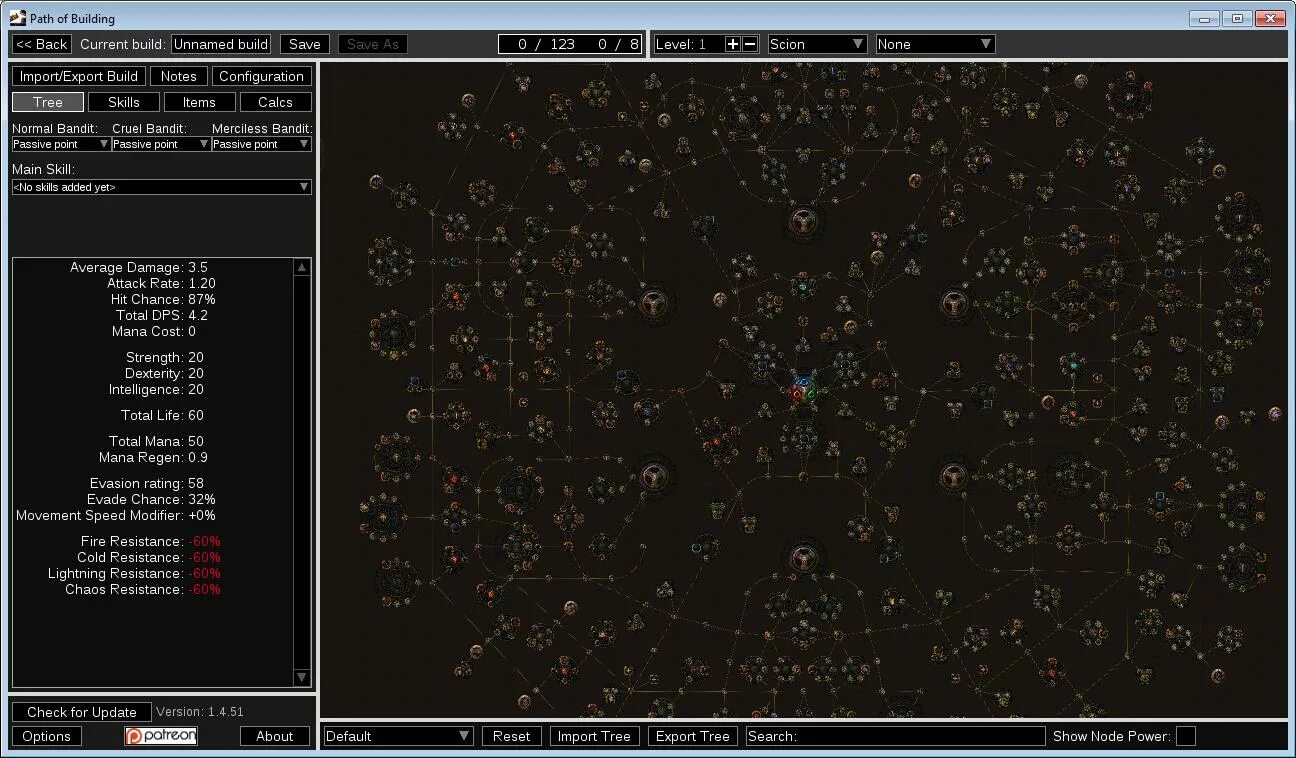
Task: Click the Chaos Resistance: -60% stat
Action: click(143, 589)
